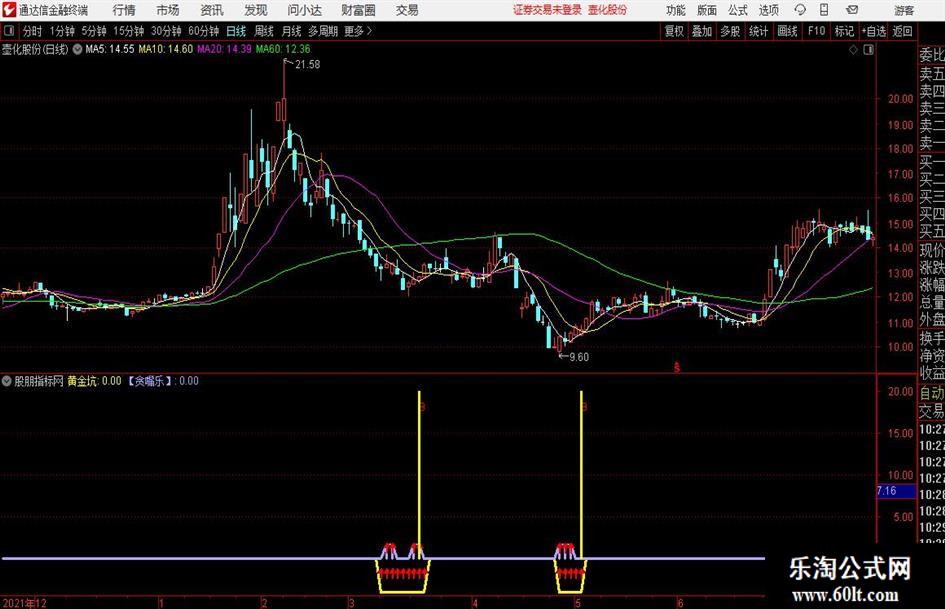
Task: Open the 交易 menu
Action: click(407, 10)
